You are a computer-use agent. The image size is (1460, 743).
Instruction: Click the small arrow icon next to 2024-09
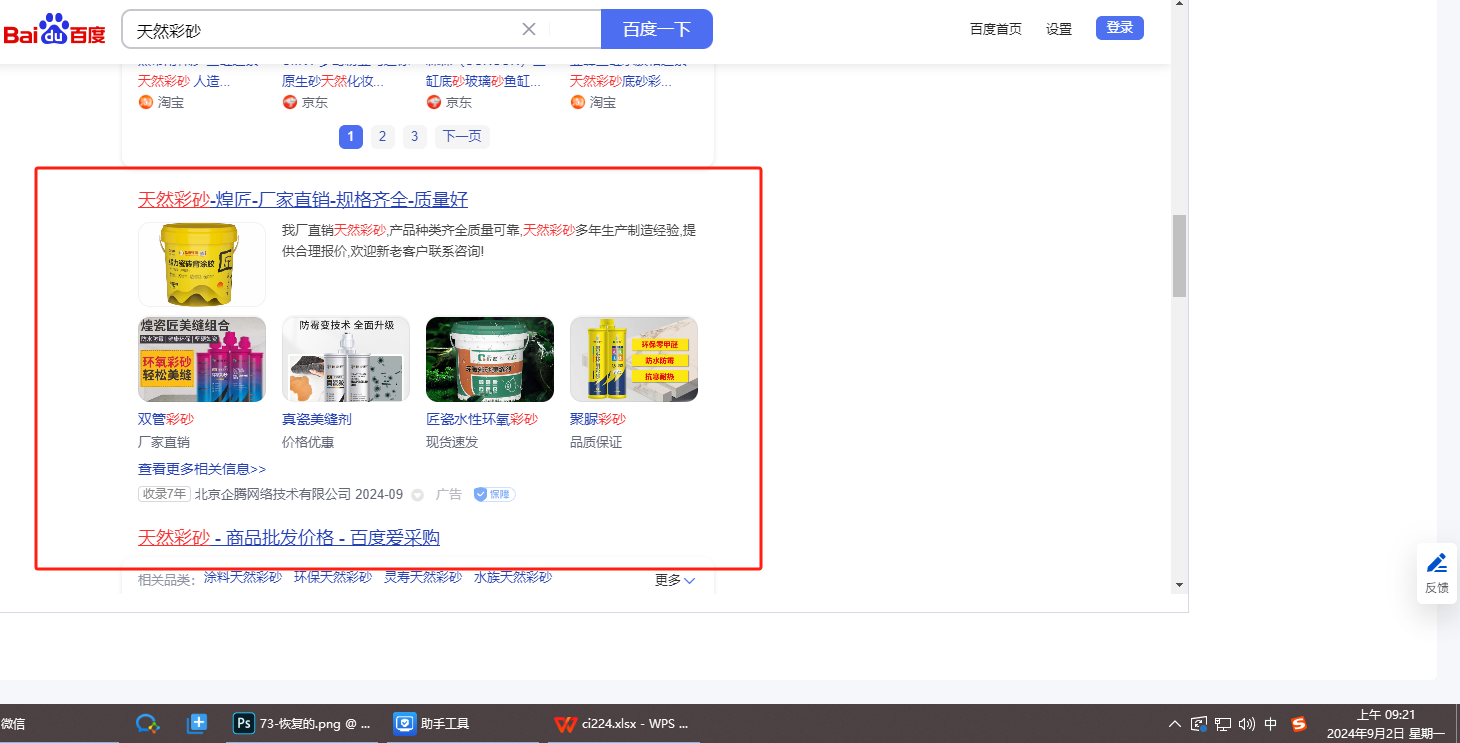tap(418, 494)
